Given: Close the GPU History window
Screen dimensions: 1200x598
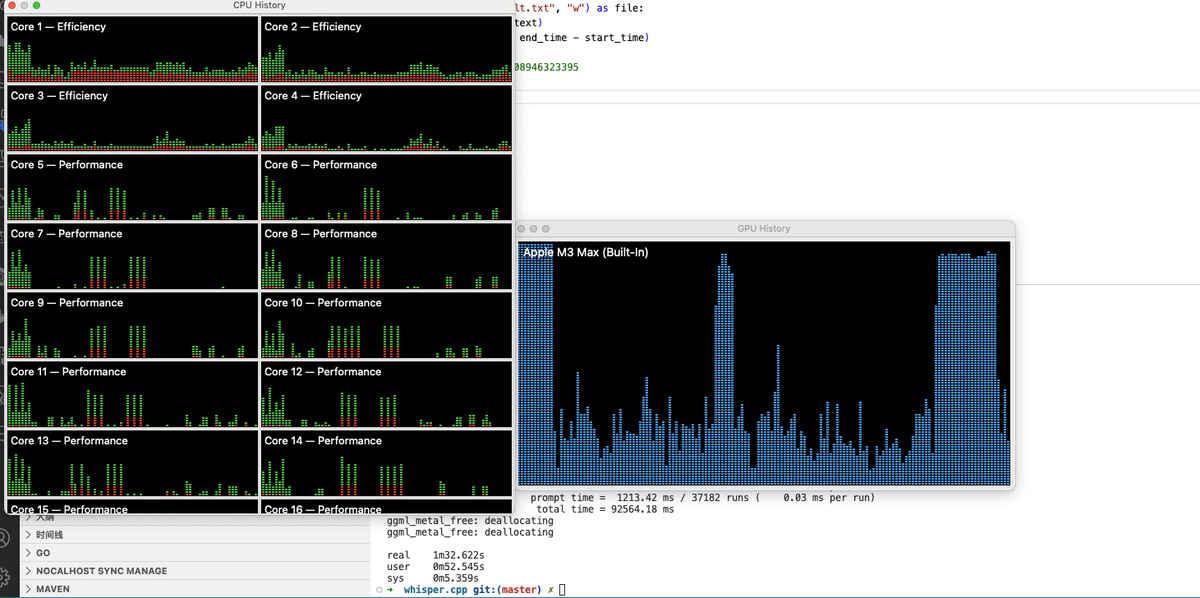Looking at the screenshot, I should click(521, 229).
